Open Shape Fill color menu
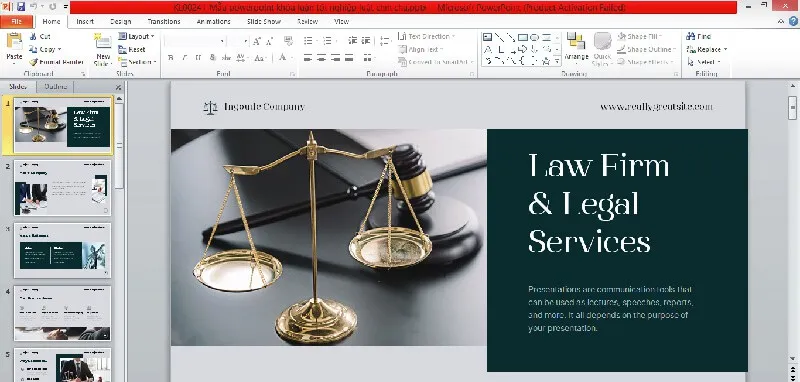Image resolution: width=800 pixels, height=382 pixels. (x=640, y=36)
